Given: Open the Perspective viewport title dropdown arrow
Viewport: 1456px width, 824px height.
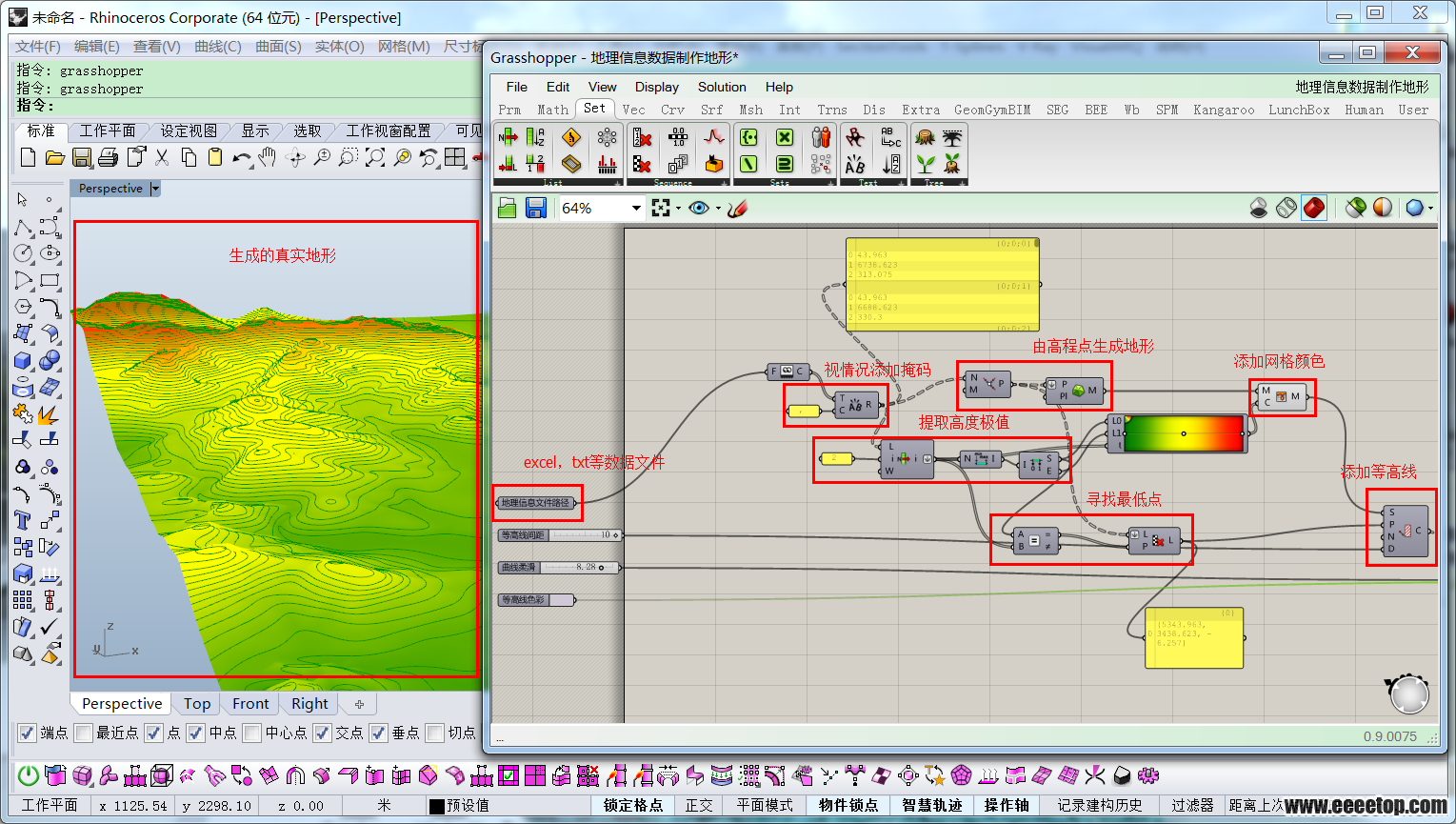Looking at the screenshot, I should point(155,189).
